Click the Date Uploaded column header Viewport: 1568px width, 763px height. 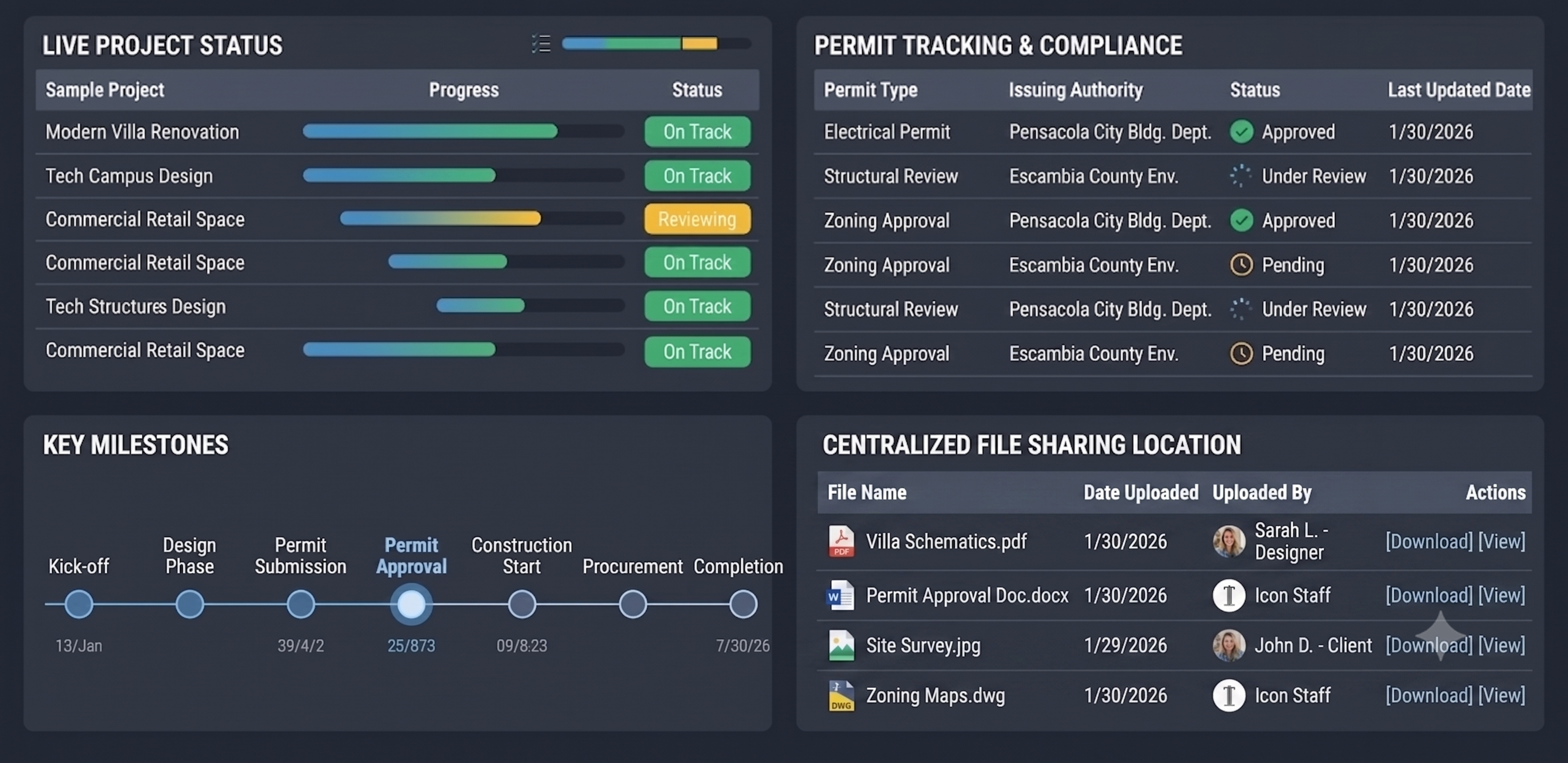click(x=1141, y=492)
